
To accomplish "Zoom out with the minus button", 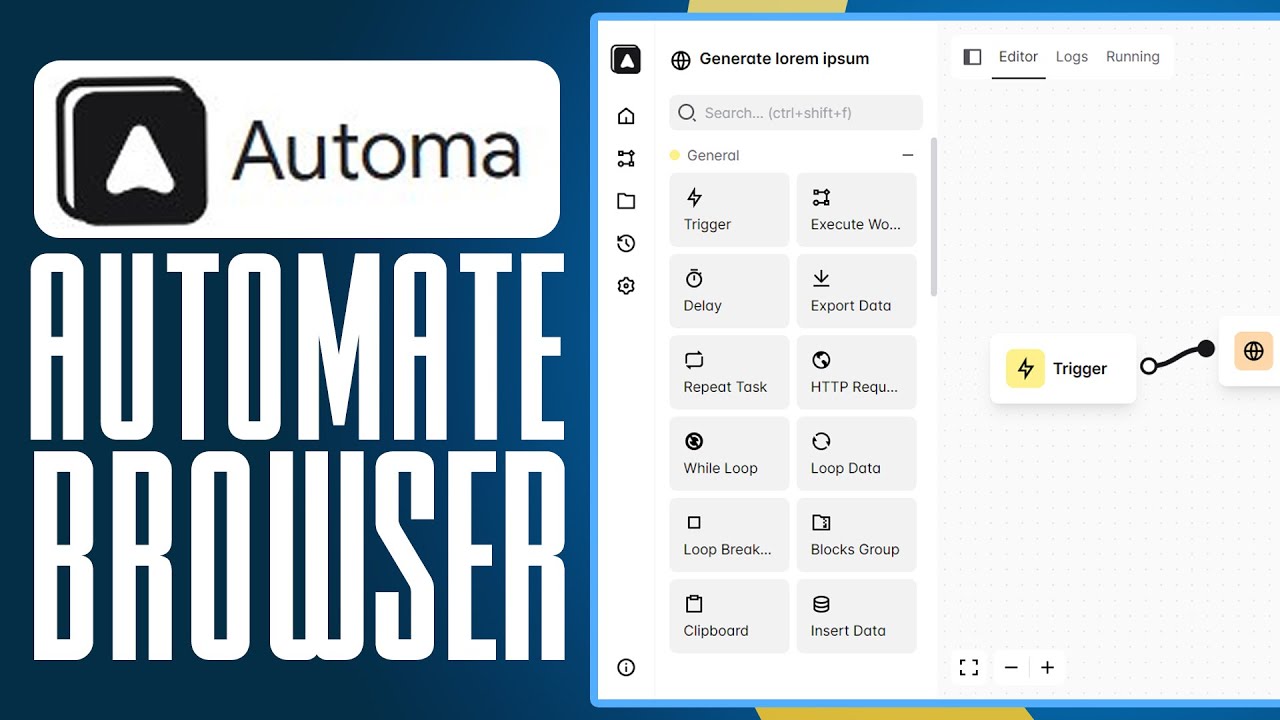I will pyautogui.click(x=1011, y=667).
